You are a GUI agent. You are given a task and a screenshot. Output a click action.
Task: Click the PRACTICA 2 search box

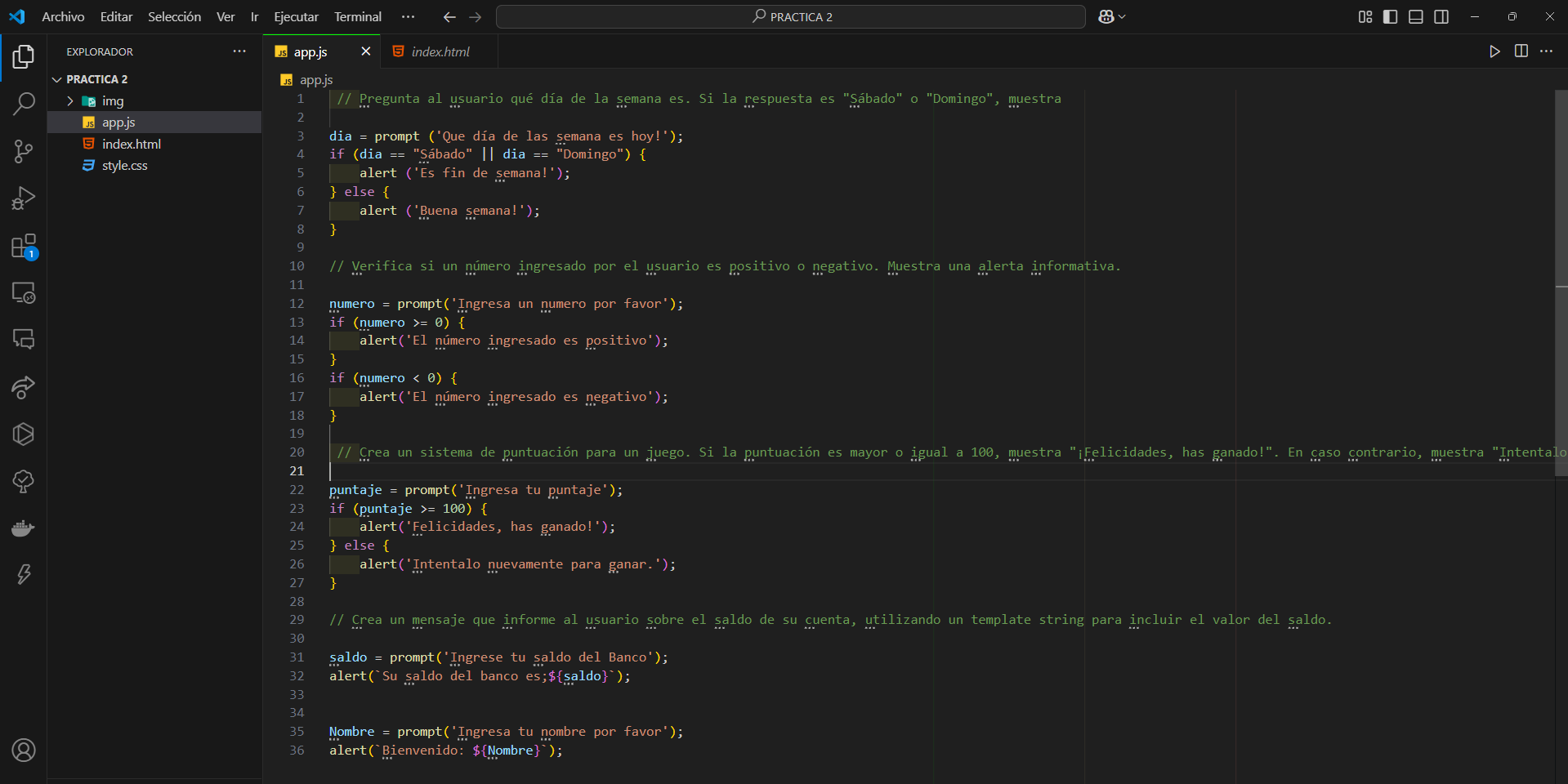[x=790, y=16]
